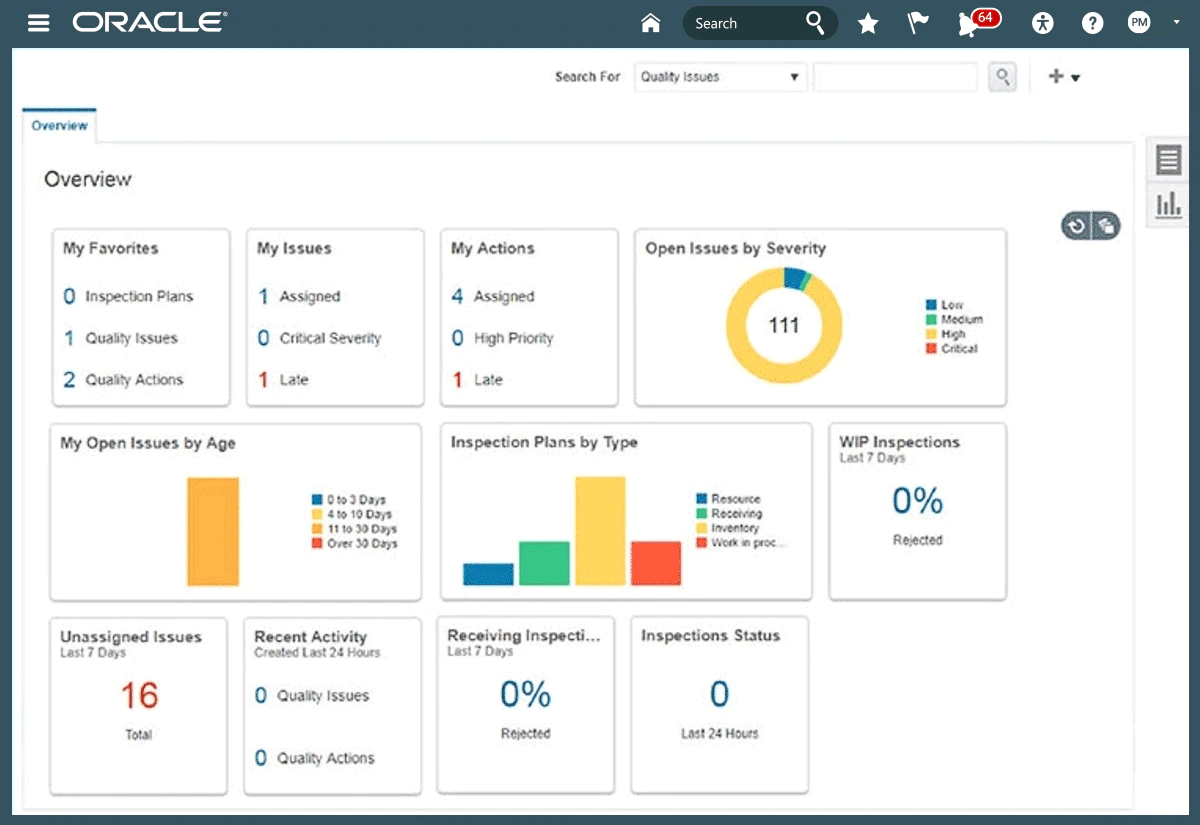The height and width of the screenshot is (825, 1200).
Task: Open the tasks panel list icon
Action: pyautogui.click(x=1168, y=160)
